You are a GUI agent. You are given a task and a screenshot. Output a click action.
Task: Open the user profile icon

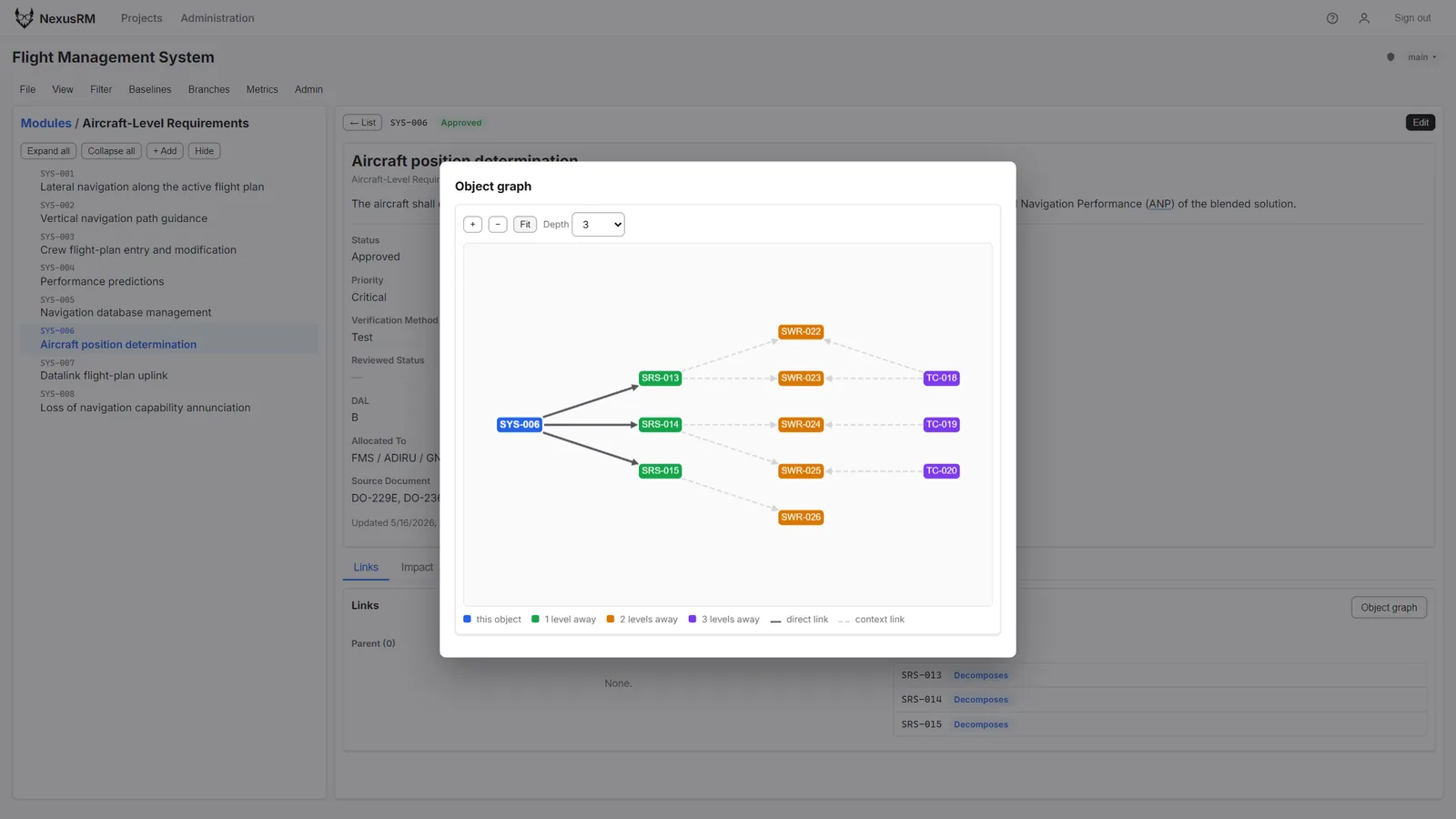pyautogui.click(x=1364, y=18)
